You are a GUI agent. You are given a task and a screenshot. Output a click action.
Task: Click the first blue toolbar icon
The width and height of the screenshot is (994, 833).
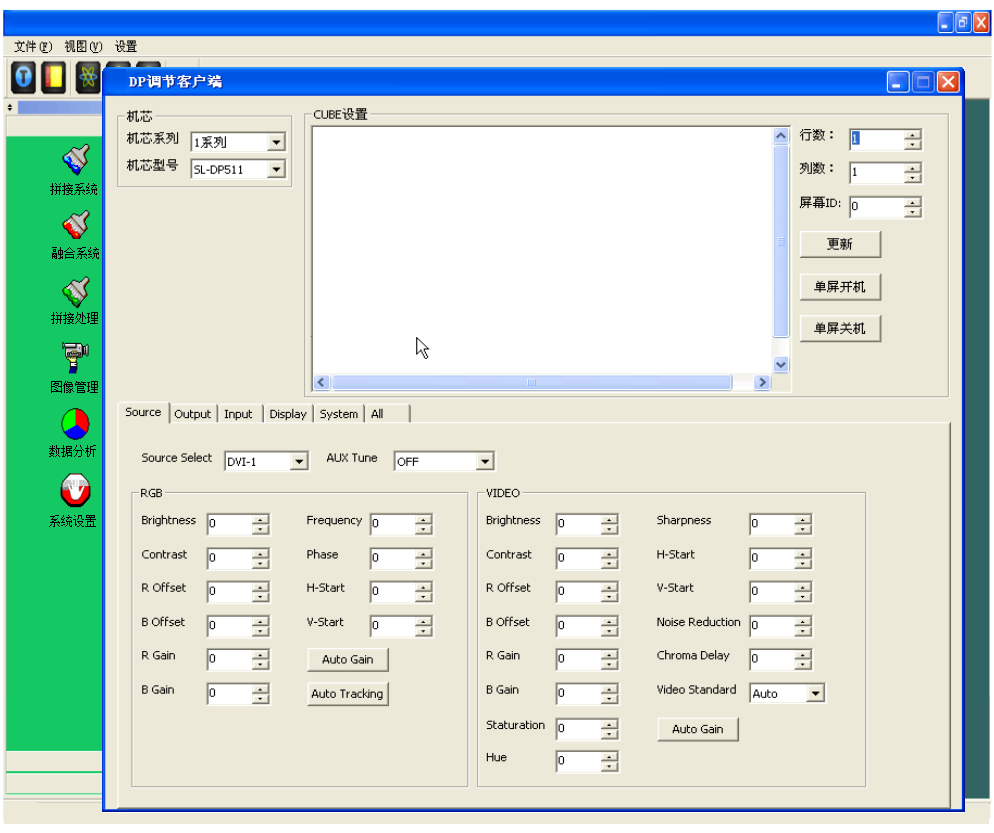click(x=24, y=76)
